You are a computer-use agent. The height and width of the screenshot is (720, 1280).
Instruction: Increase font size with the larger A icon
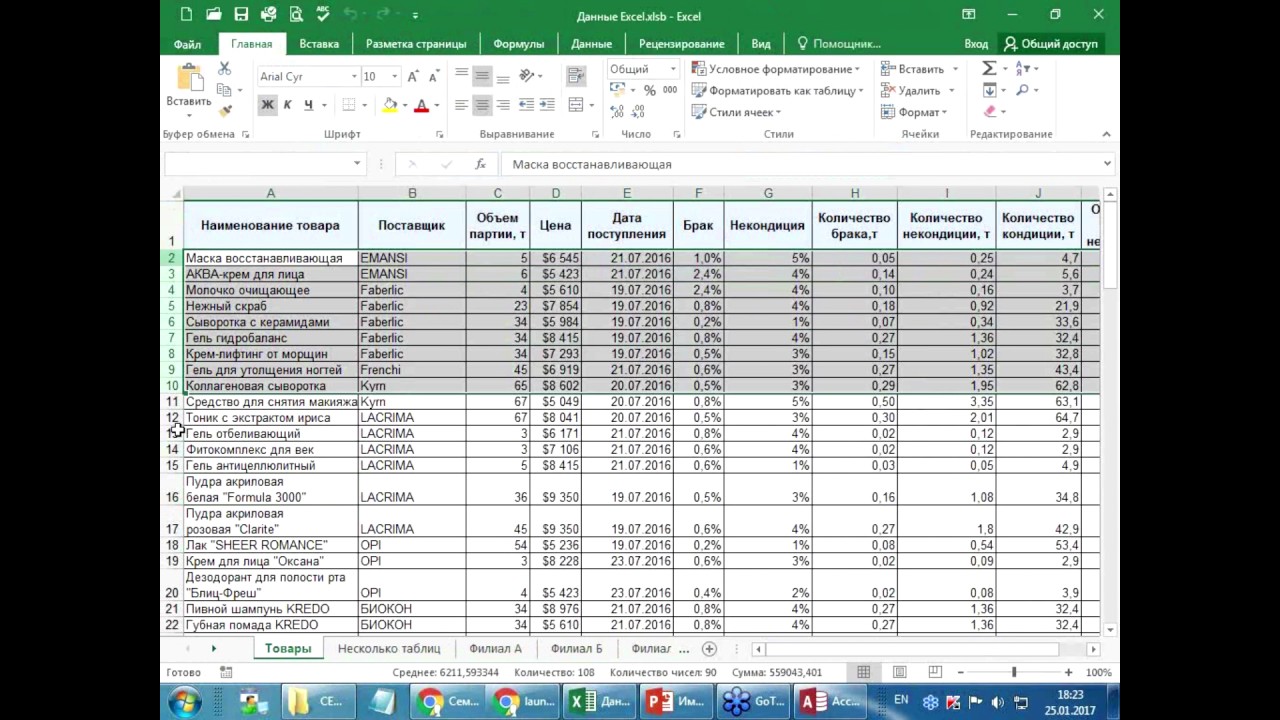[x=414, y=77]
